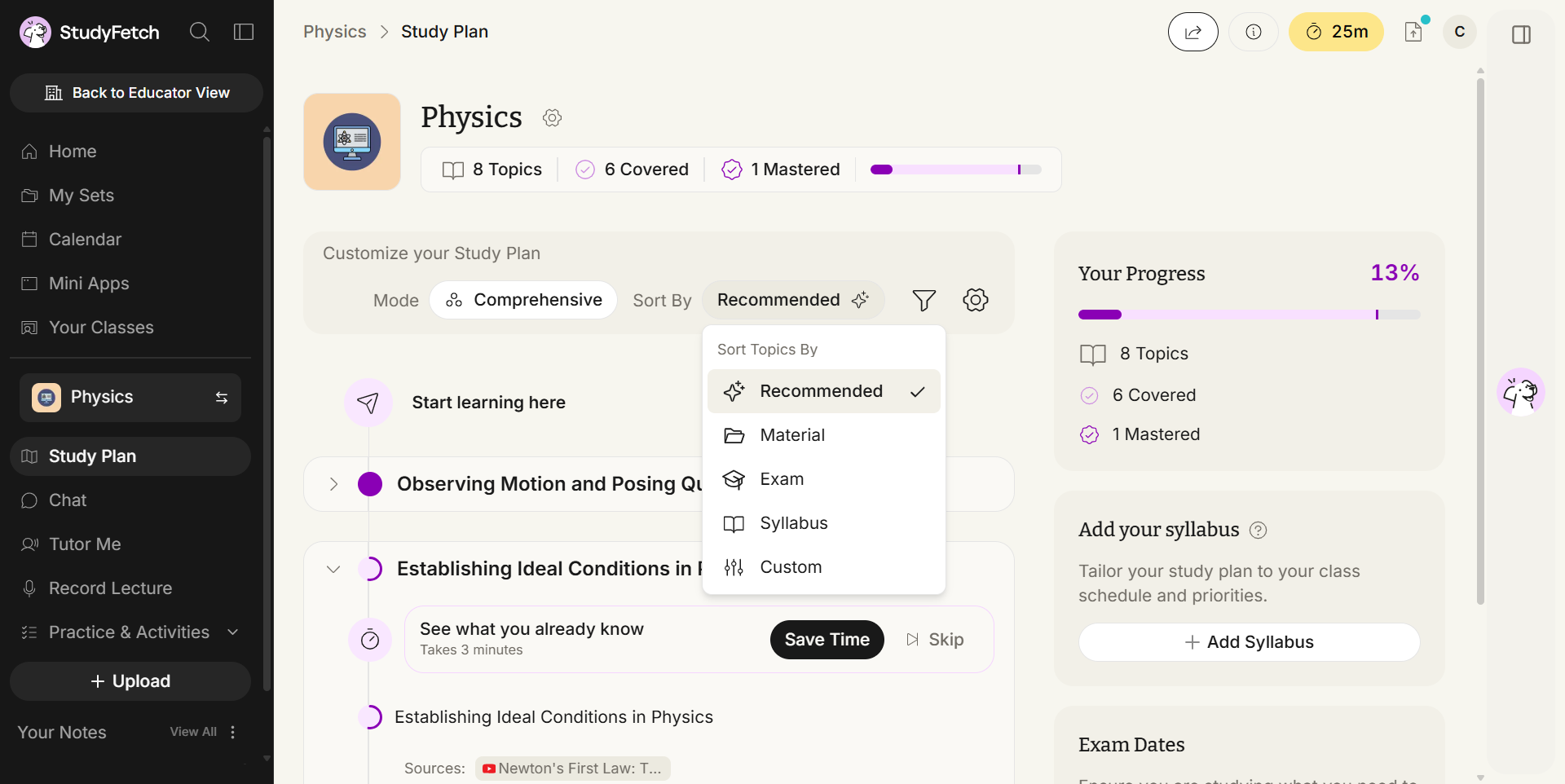Click the sidebar vertical scrollbar
1565x784 pixels.
(267, 414)
